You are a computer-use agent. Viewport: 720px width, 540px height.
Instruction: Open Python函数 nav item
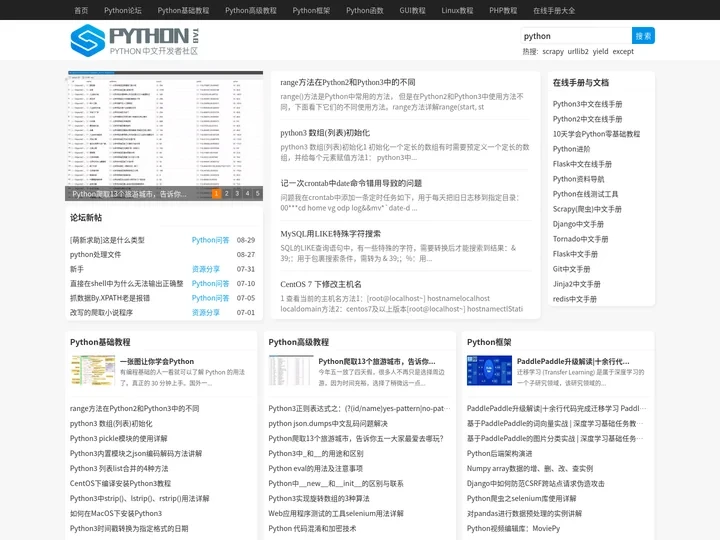coord(365,10)
